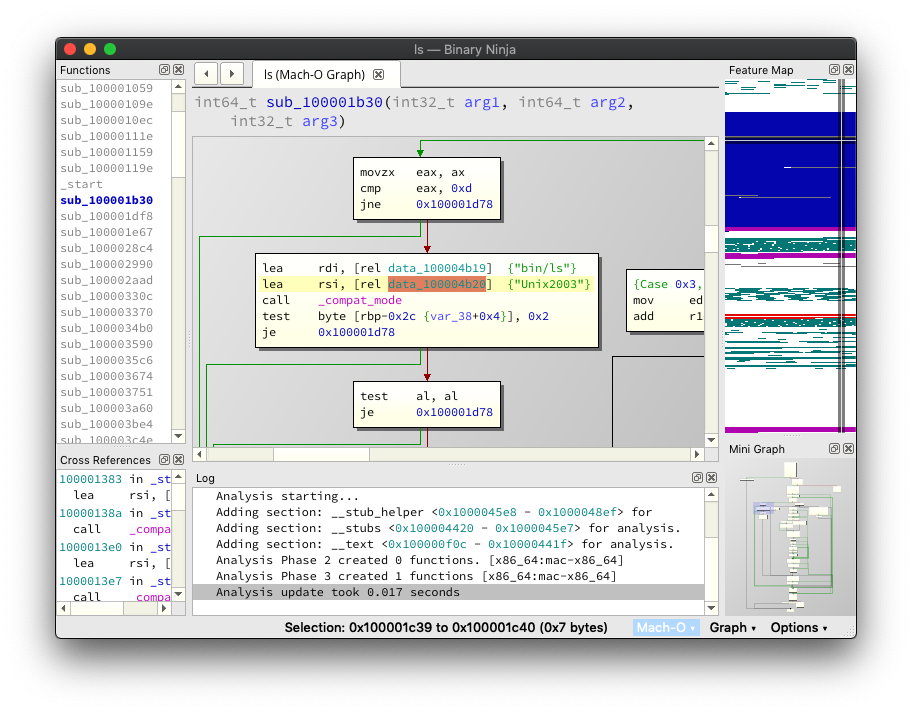Close the Mini Graph panel
The image size is (912, 712).
tap(848, 449)
